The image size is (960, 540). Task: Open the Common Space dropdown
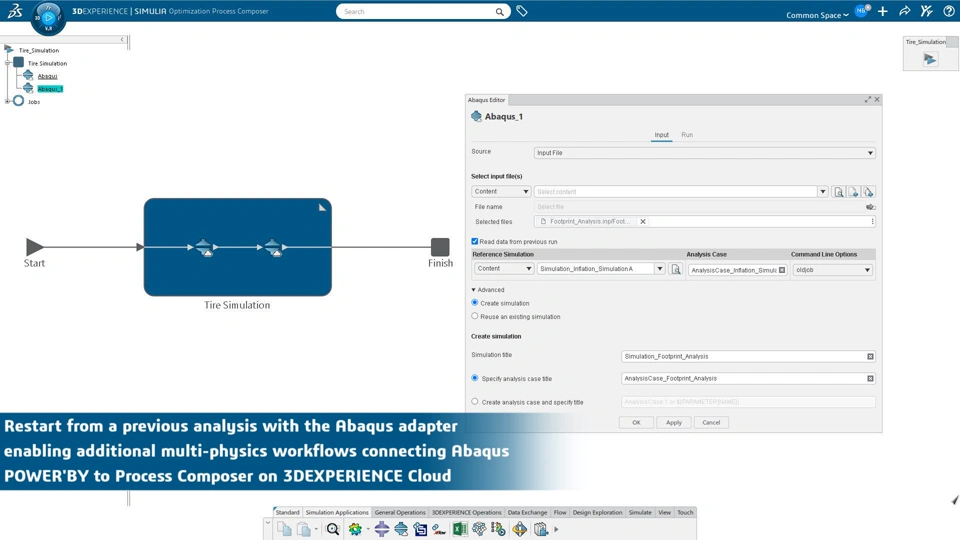point(817,15)
